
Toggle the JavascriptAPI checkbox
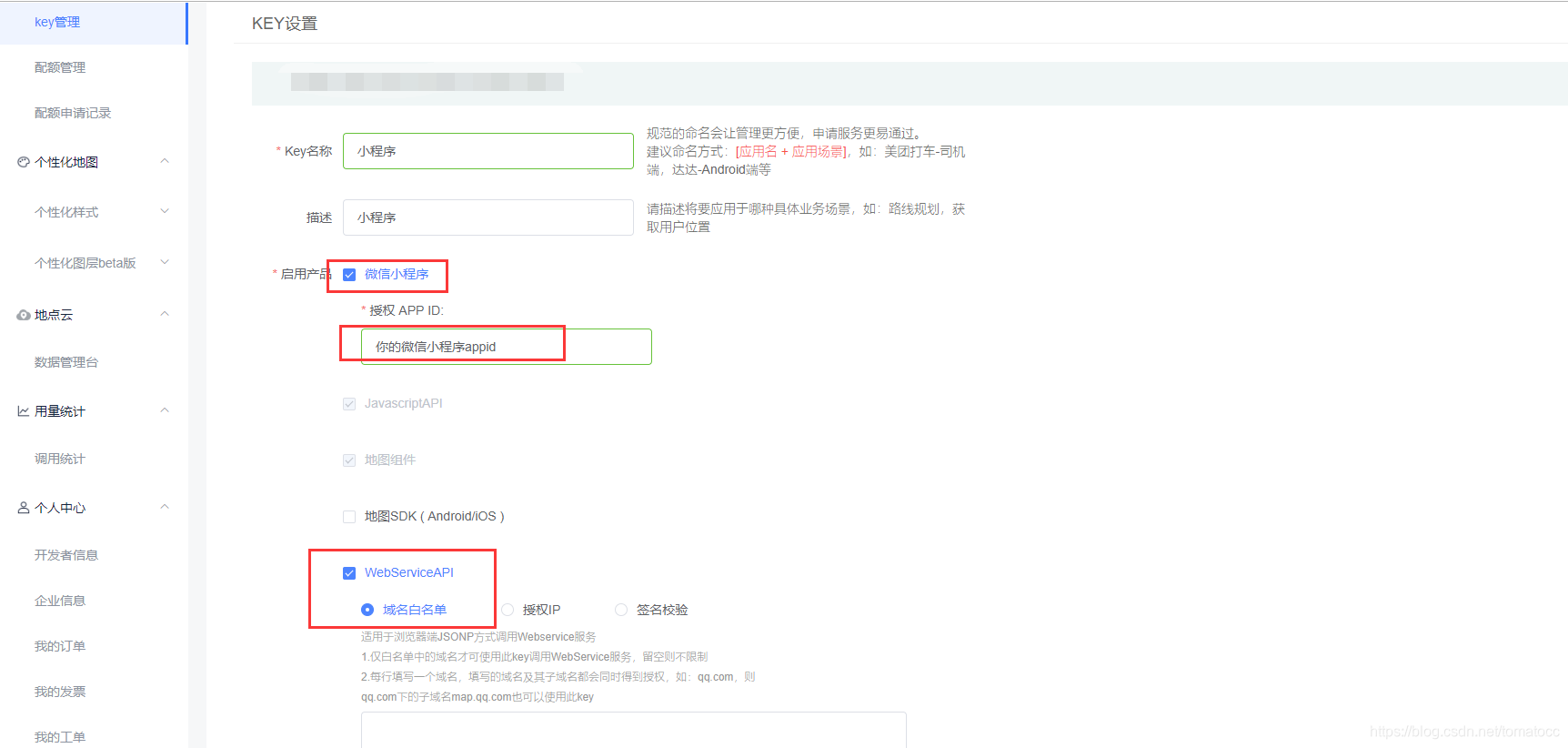click(349, 404)
